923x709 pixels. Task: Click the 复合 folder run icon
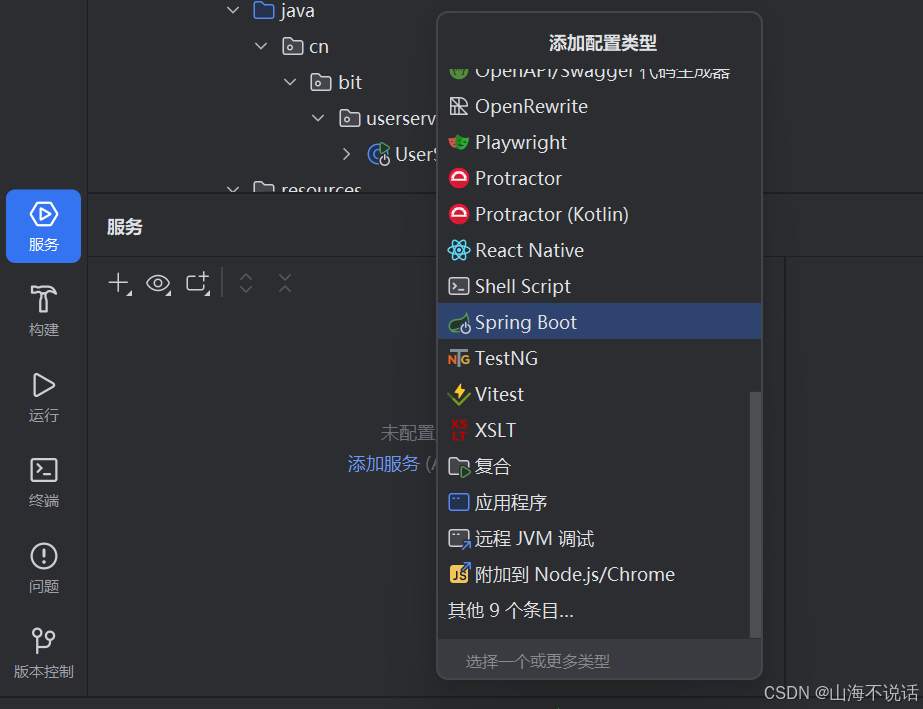459,466
